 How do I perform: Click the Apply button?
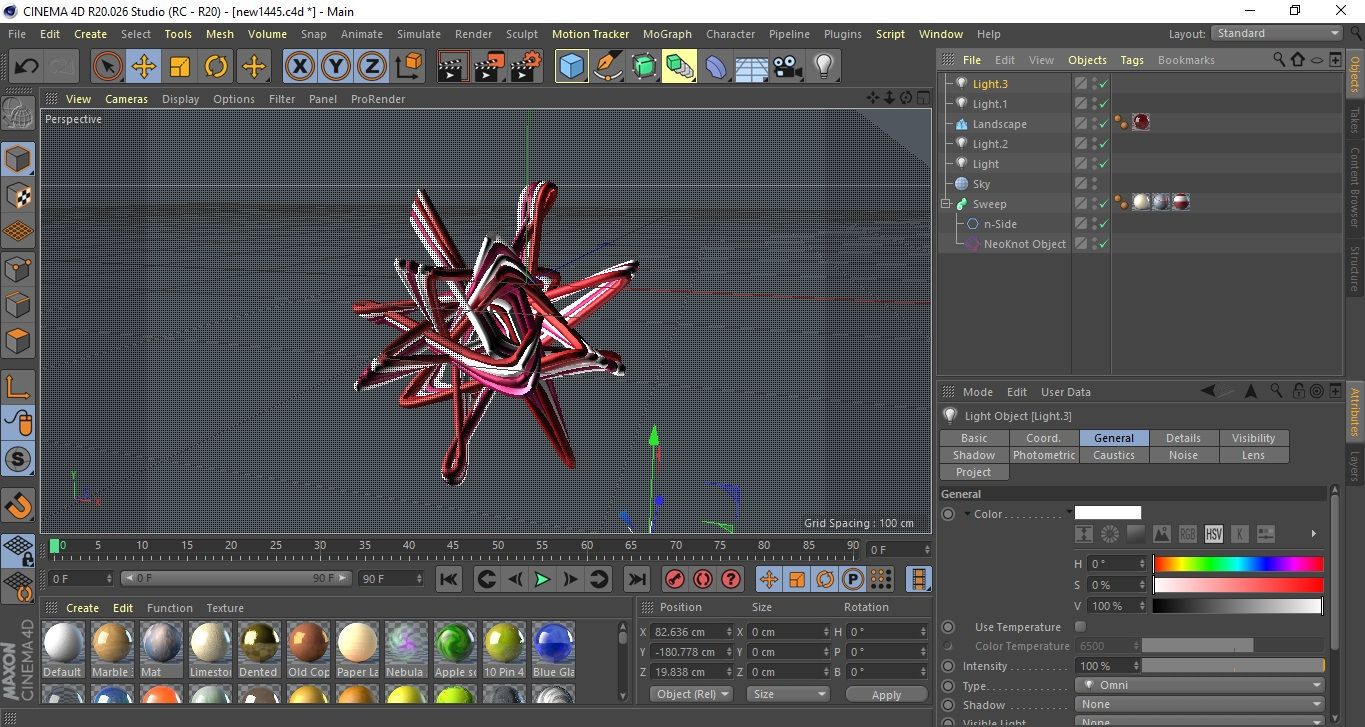tap(886, 694)
